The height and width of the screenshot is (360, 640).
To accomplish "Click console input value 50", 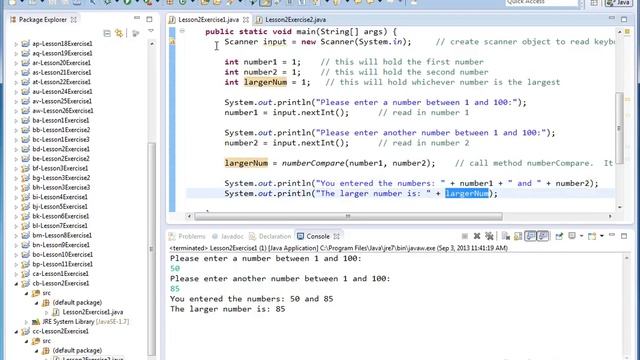I will point(175,269).
